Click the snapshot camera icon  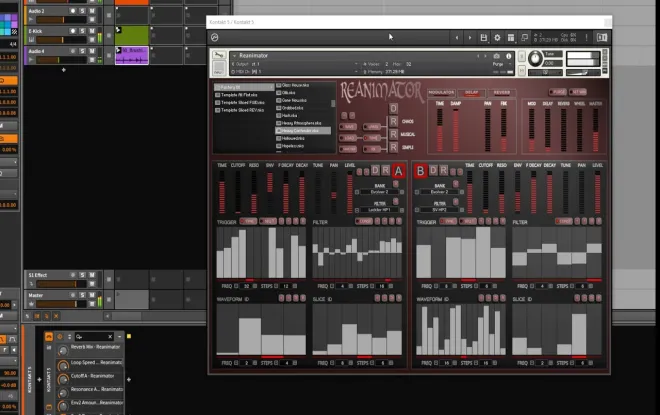click(x=497, y=56)
